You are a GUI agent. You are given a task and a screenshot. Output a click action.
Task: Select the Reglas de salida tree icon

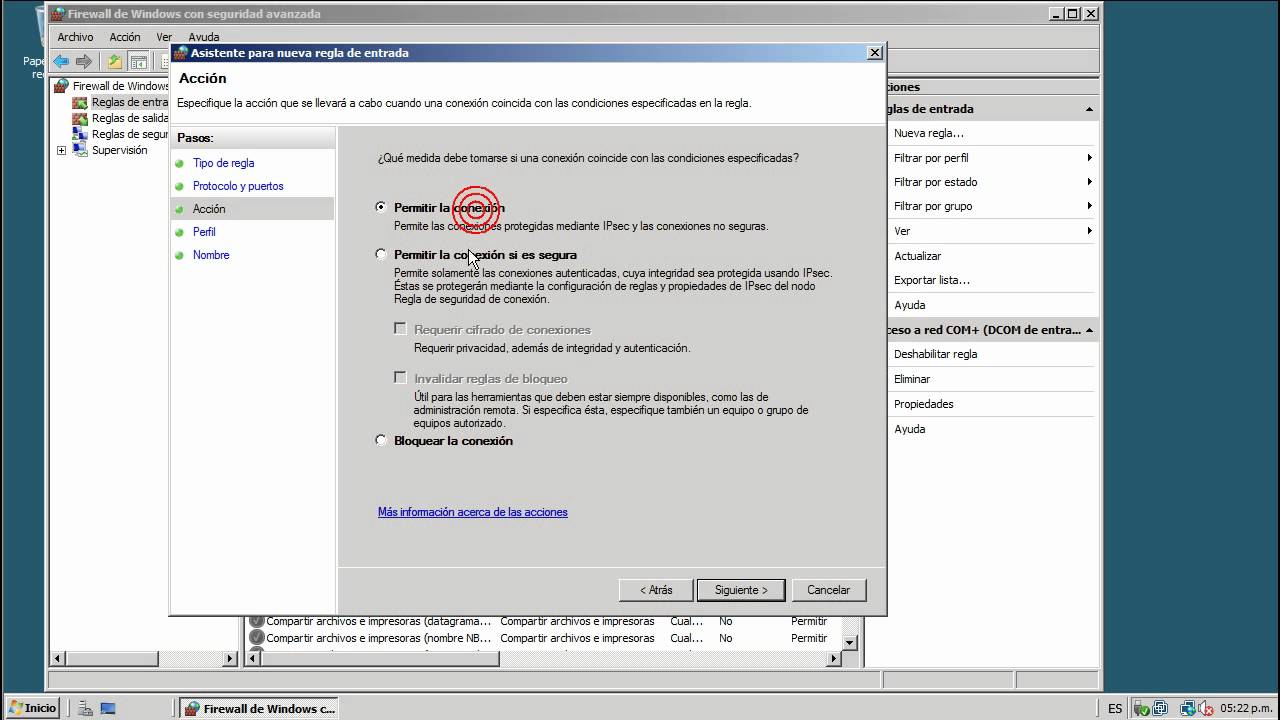click(x=80, y=118)
